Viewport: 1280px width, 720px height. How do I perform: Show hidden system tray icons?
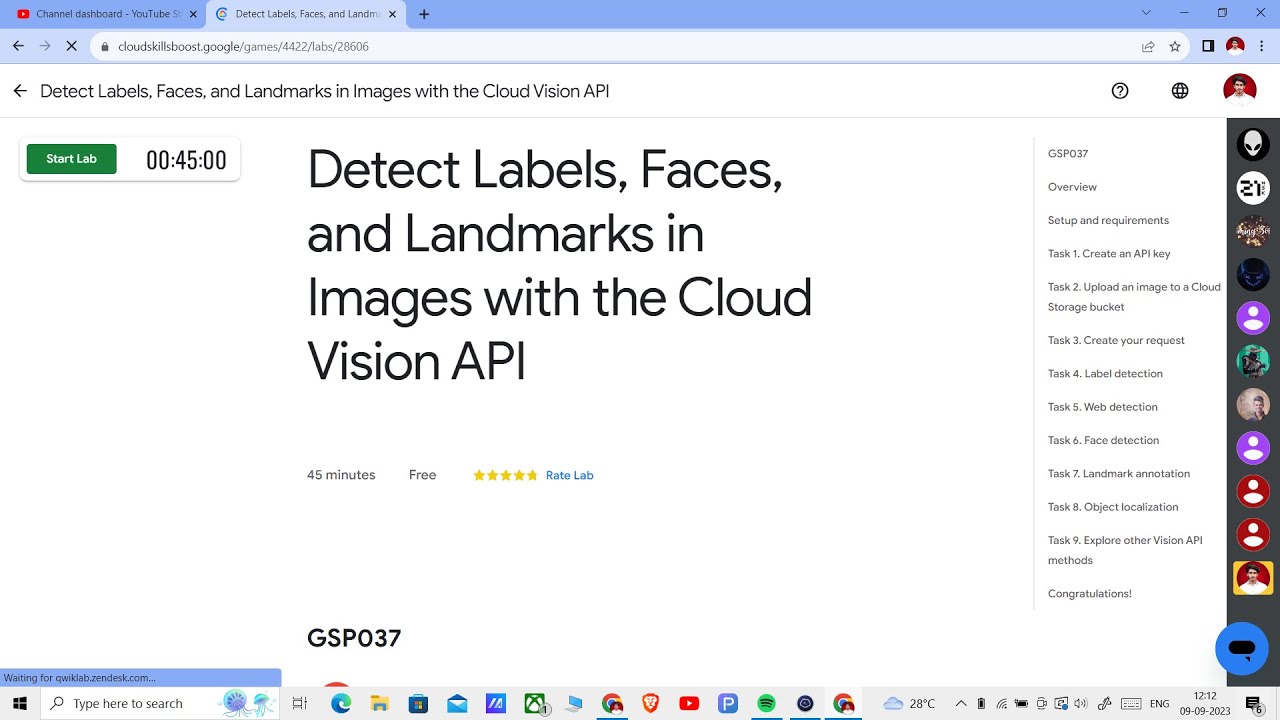pos(961,703)
